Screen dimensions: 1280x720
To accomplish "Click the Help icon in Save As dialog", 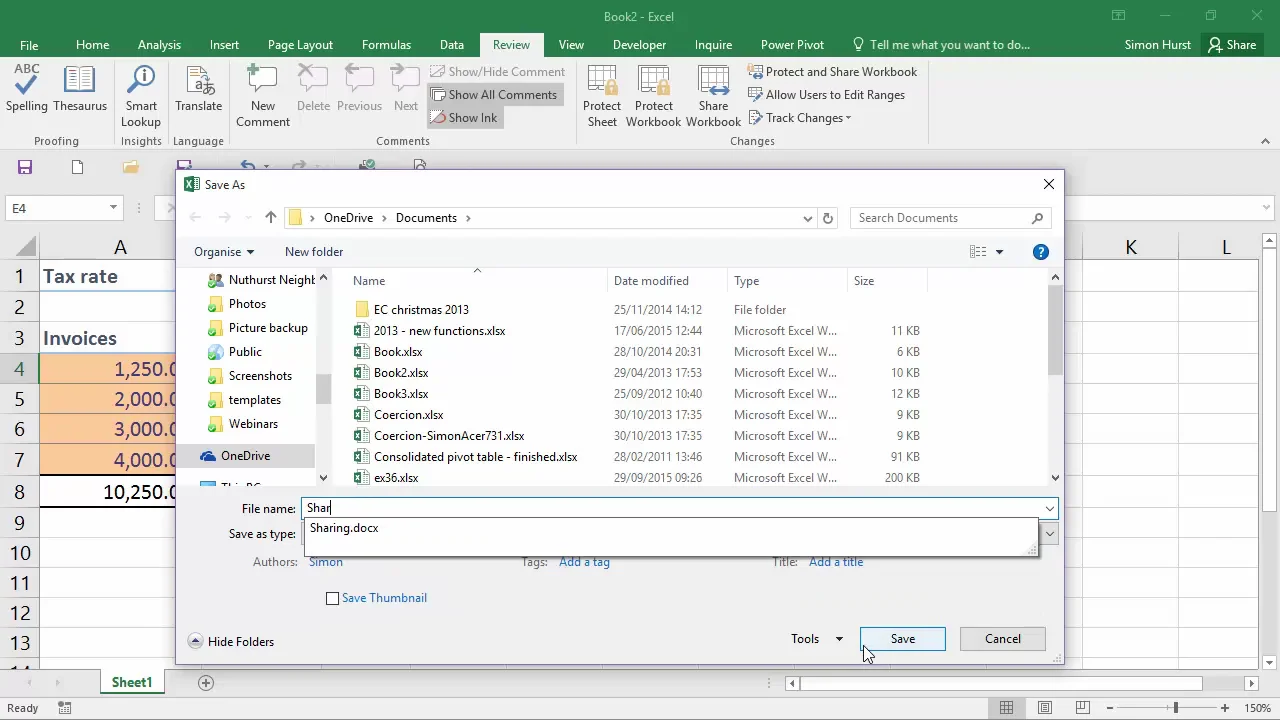I will point(1041,252).
